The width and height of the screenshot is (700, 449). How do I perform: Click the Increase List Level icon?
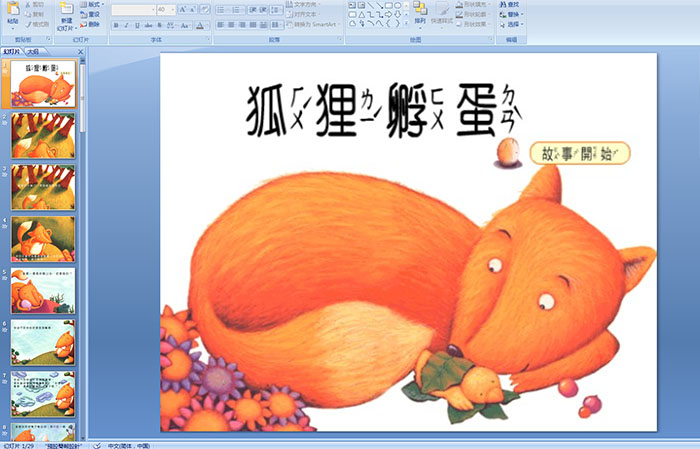(x=263, y=10)
